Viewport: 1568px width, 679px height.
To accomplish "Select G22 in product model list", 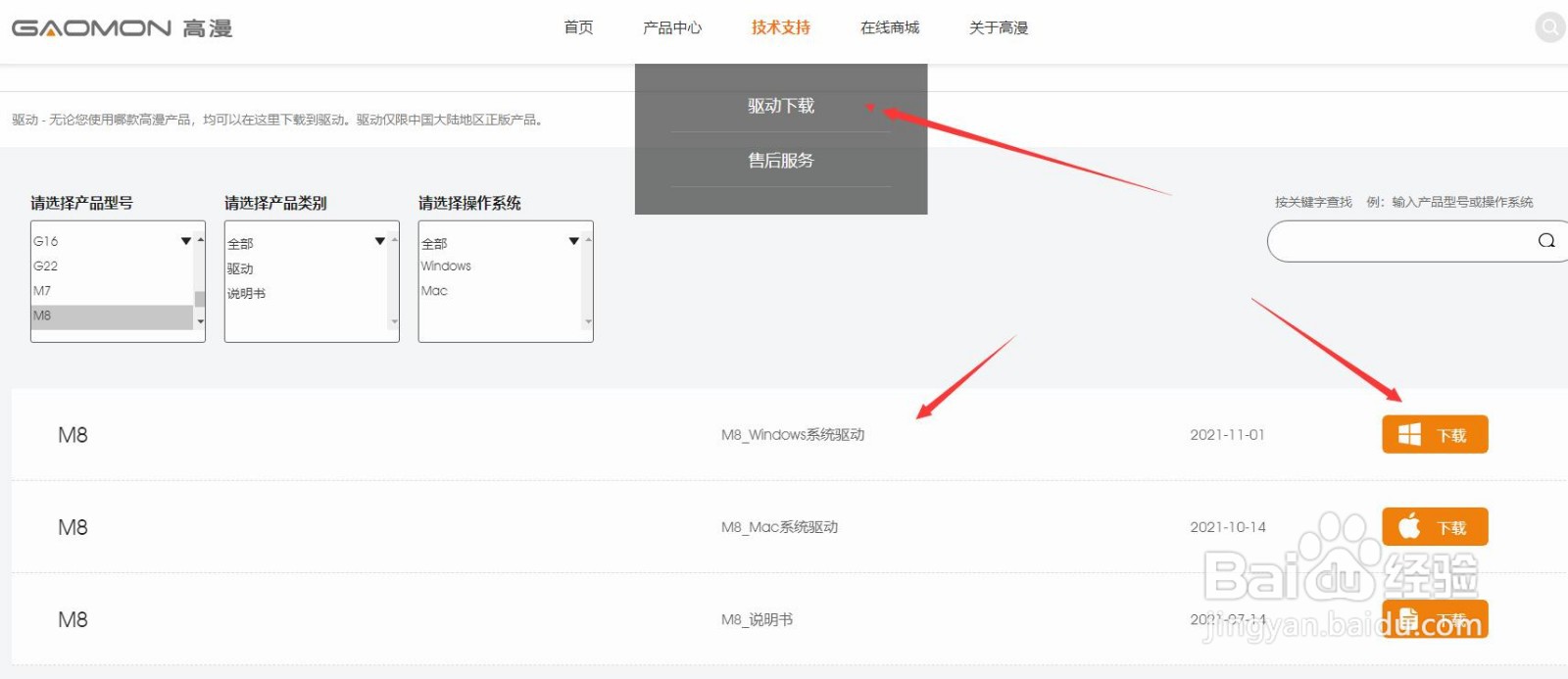I will [x=113, y=266].
